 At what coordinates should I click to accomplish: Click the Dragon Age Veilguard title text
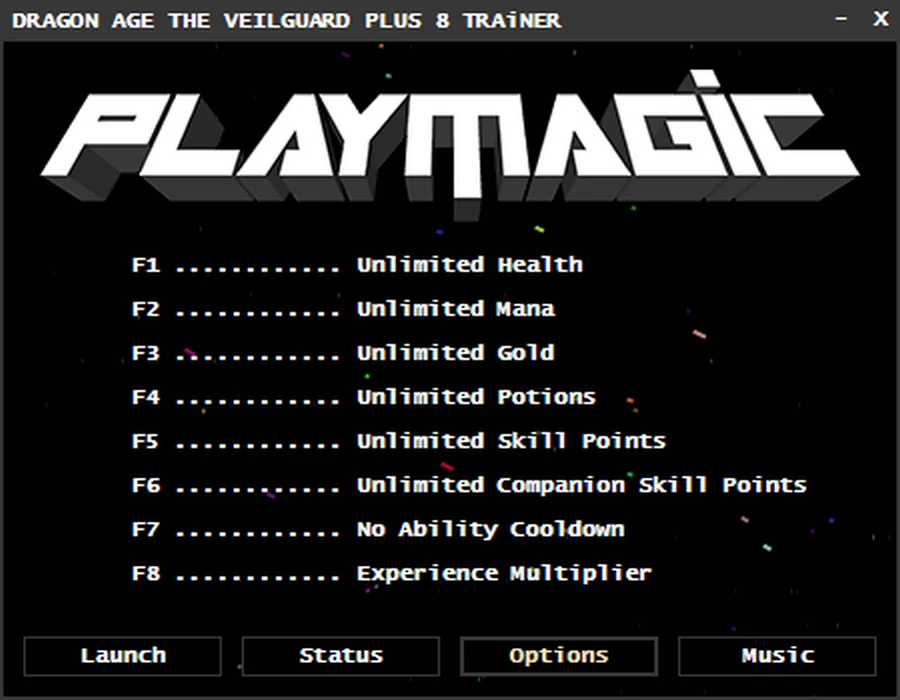tap(286, 21)
